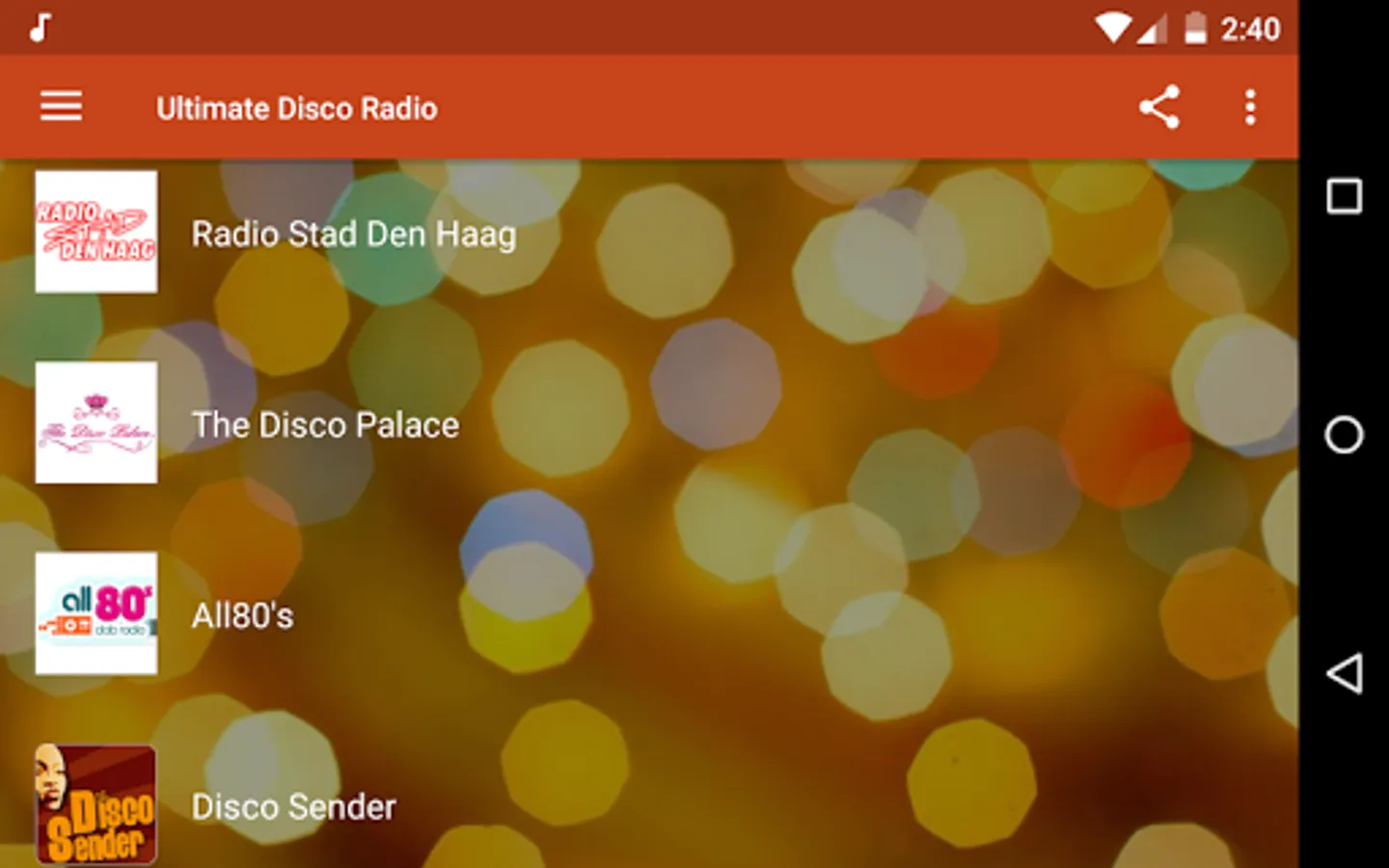Go to Android home screen button

(x=1344, y=435)
